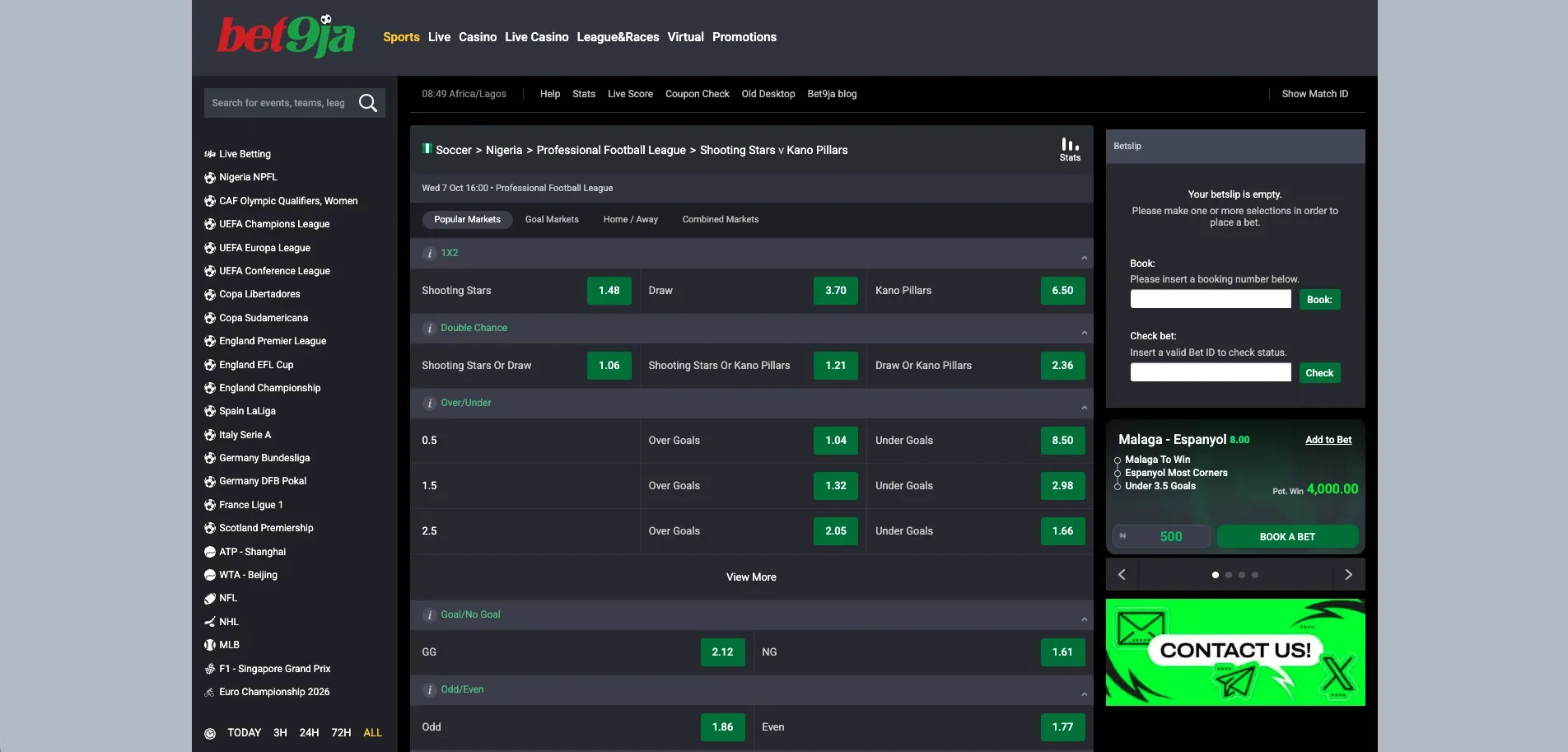The image size is (1568, 752).
Task: Collapse the Over/Under section
Action: coord(1084,408)
